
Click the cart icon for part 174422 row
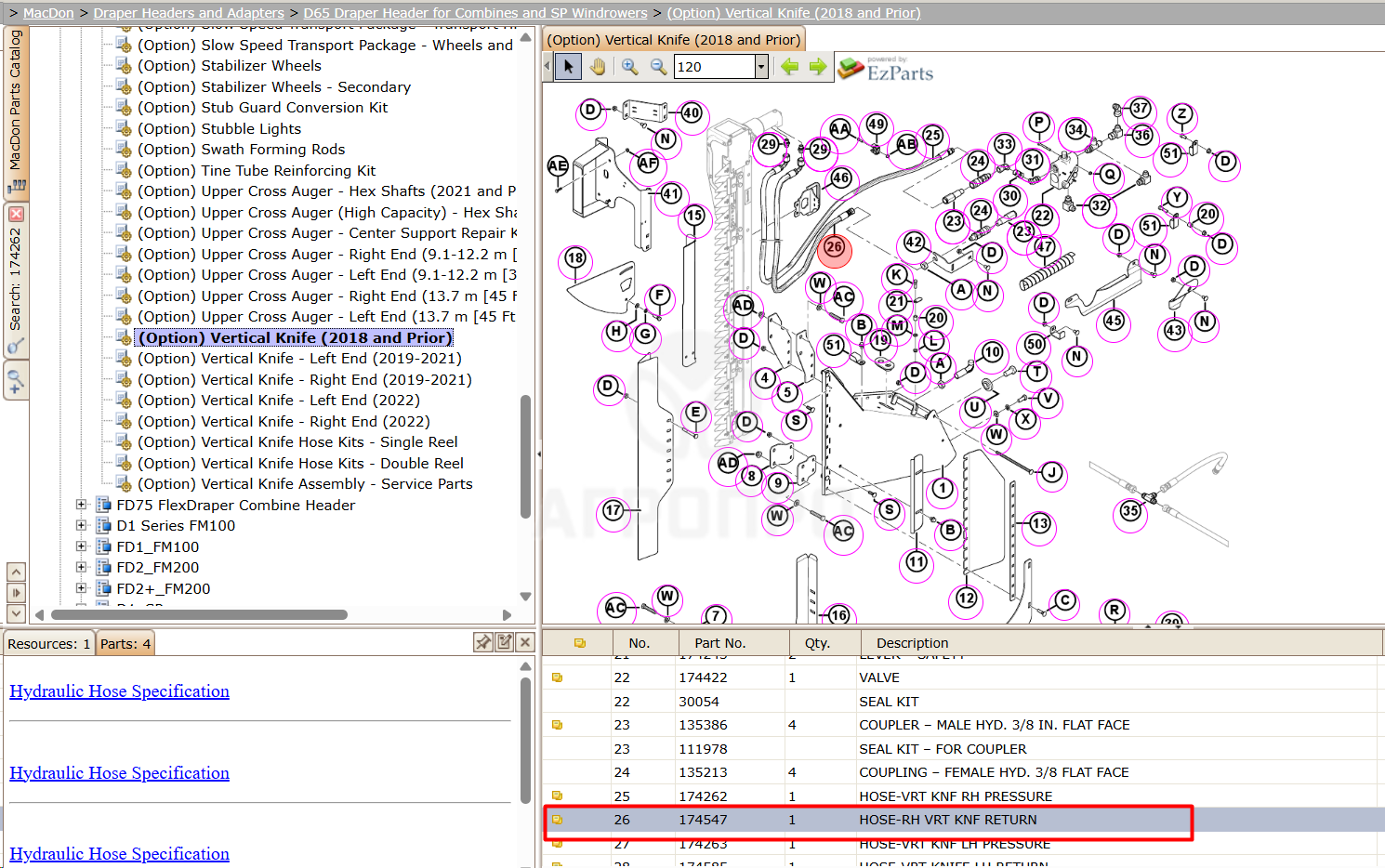[x=558, y=677]
